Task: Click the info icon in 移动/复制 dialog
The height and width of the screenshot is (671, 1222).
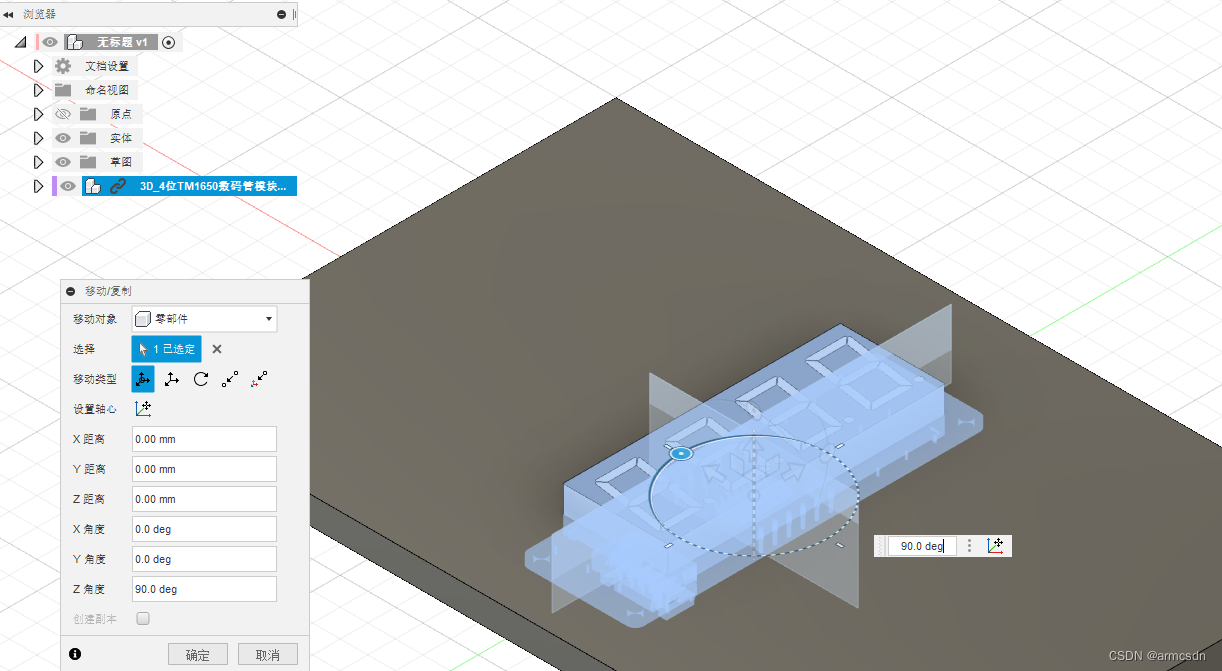Action: point(74,654)
